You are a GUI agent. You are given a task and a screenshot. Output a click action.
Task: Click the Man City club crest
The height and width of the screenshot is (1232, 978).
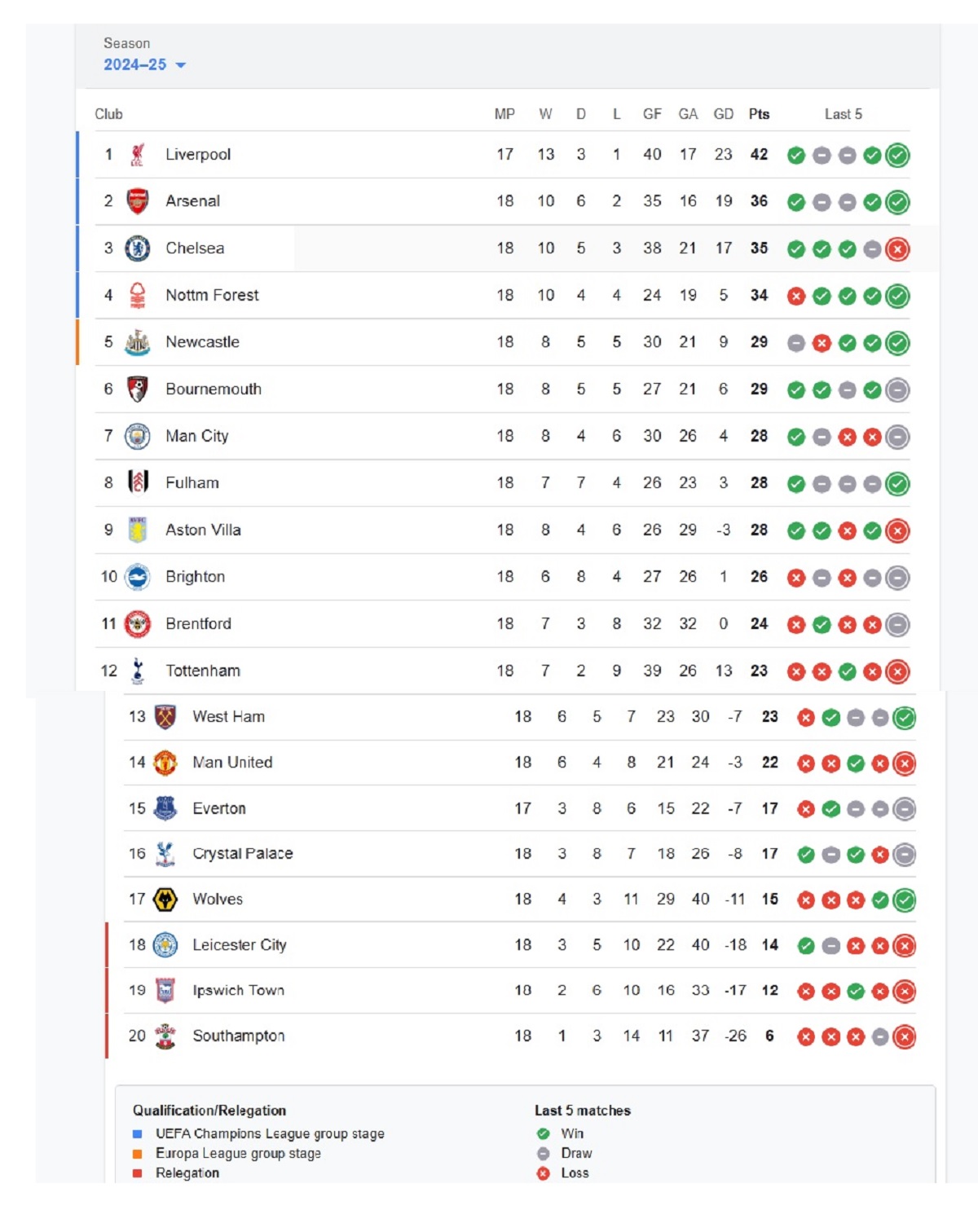tap(137, 436)
